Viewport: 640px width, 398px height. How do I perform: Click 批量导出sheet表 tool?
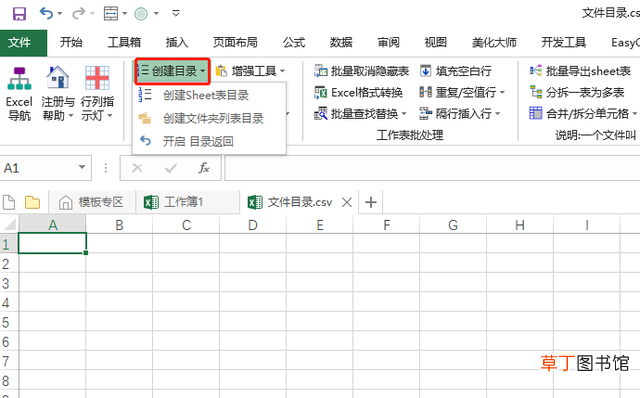(580, 71)
